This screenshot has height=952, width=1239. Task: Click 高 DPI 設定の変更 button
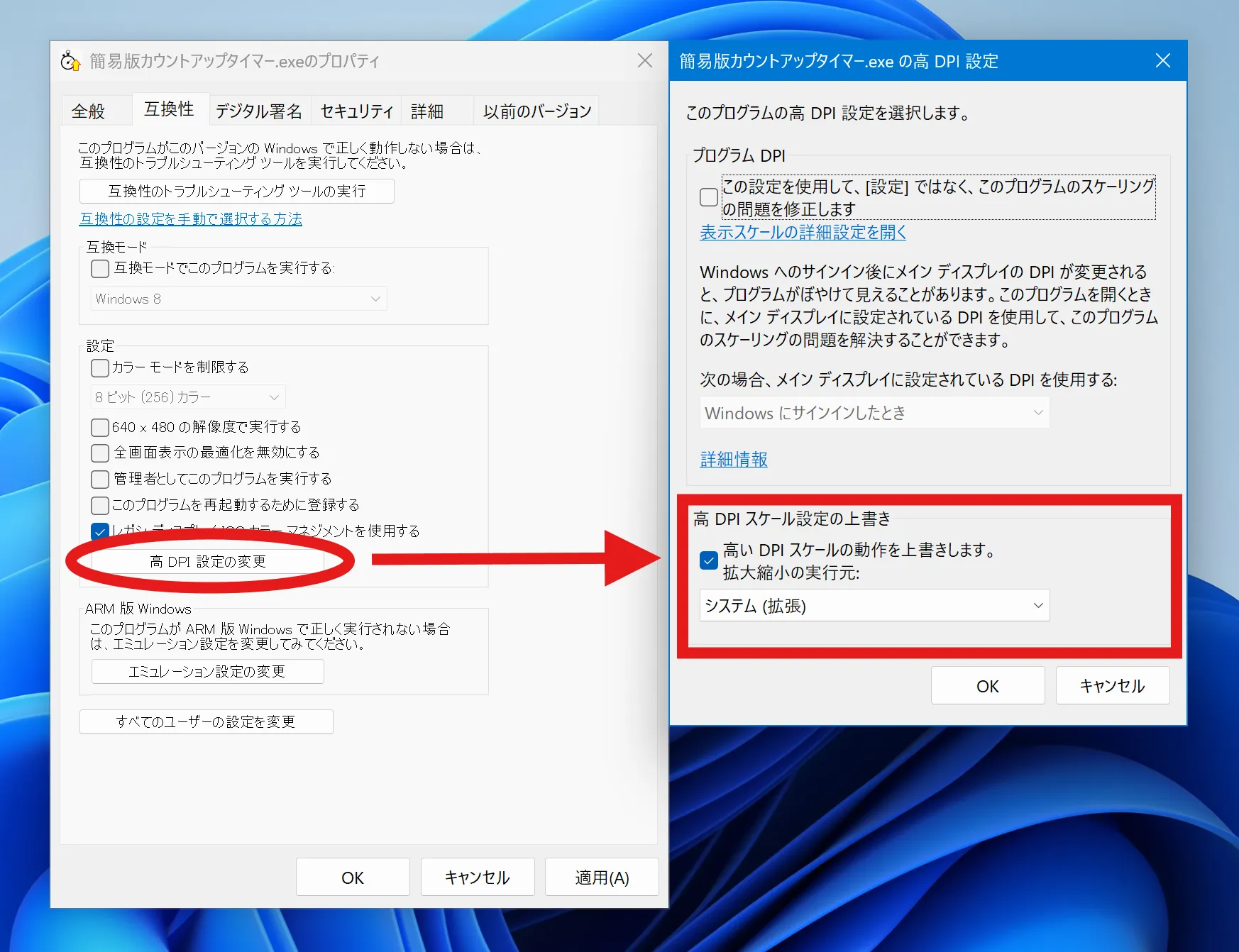tap(208, 562)
